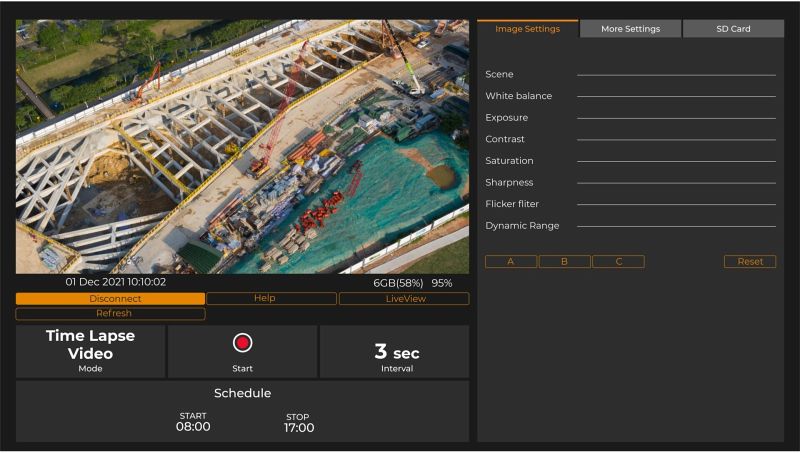Change the Time Lapse Video mode tile
The height and width of the screenshot is (453, 800).
tap(90, 351)
